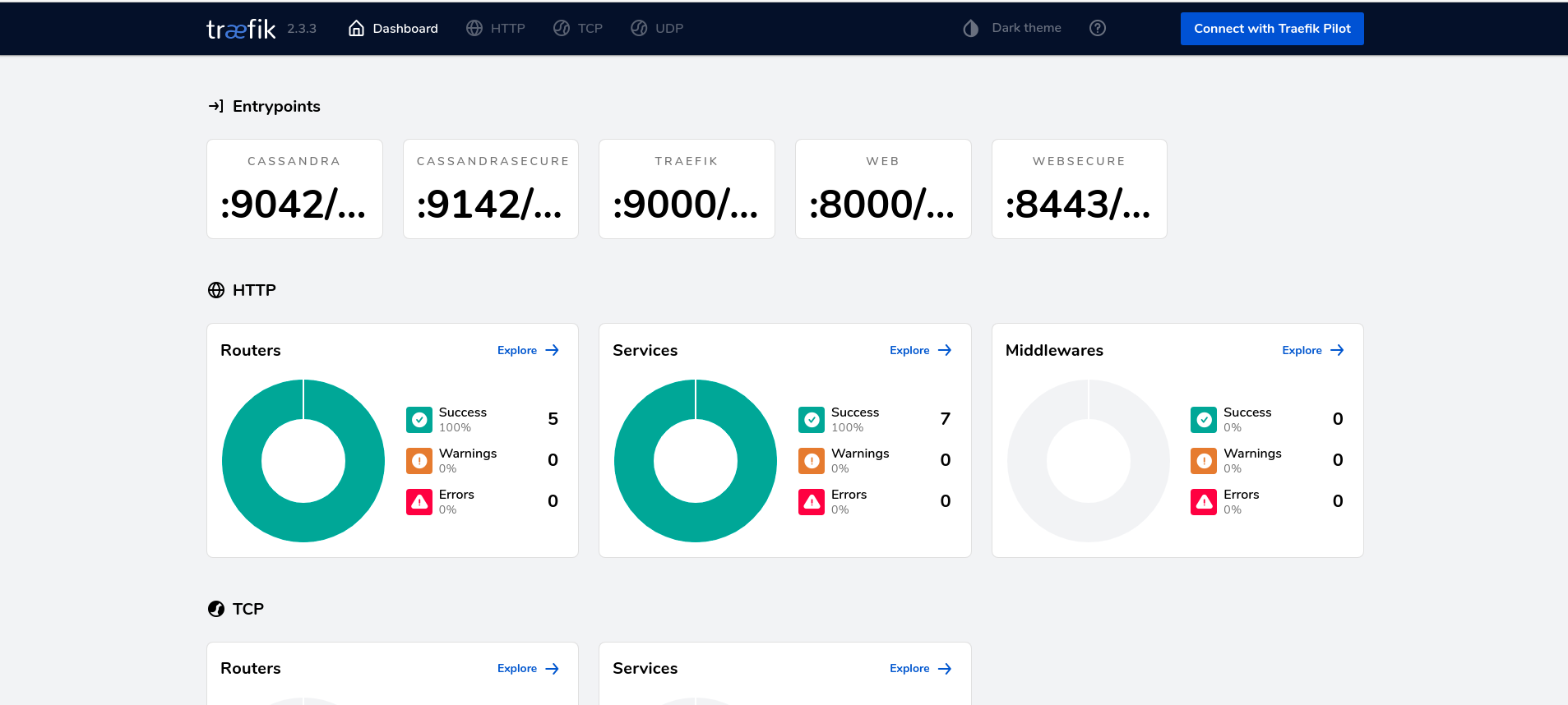The width and height of the screenshot is (1568, 705).
Task: Click HTTP Routers Explore arrow icon
Action: [x=553, y=350]
